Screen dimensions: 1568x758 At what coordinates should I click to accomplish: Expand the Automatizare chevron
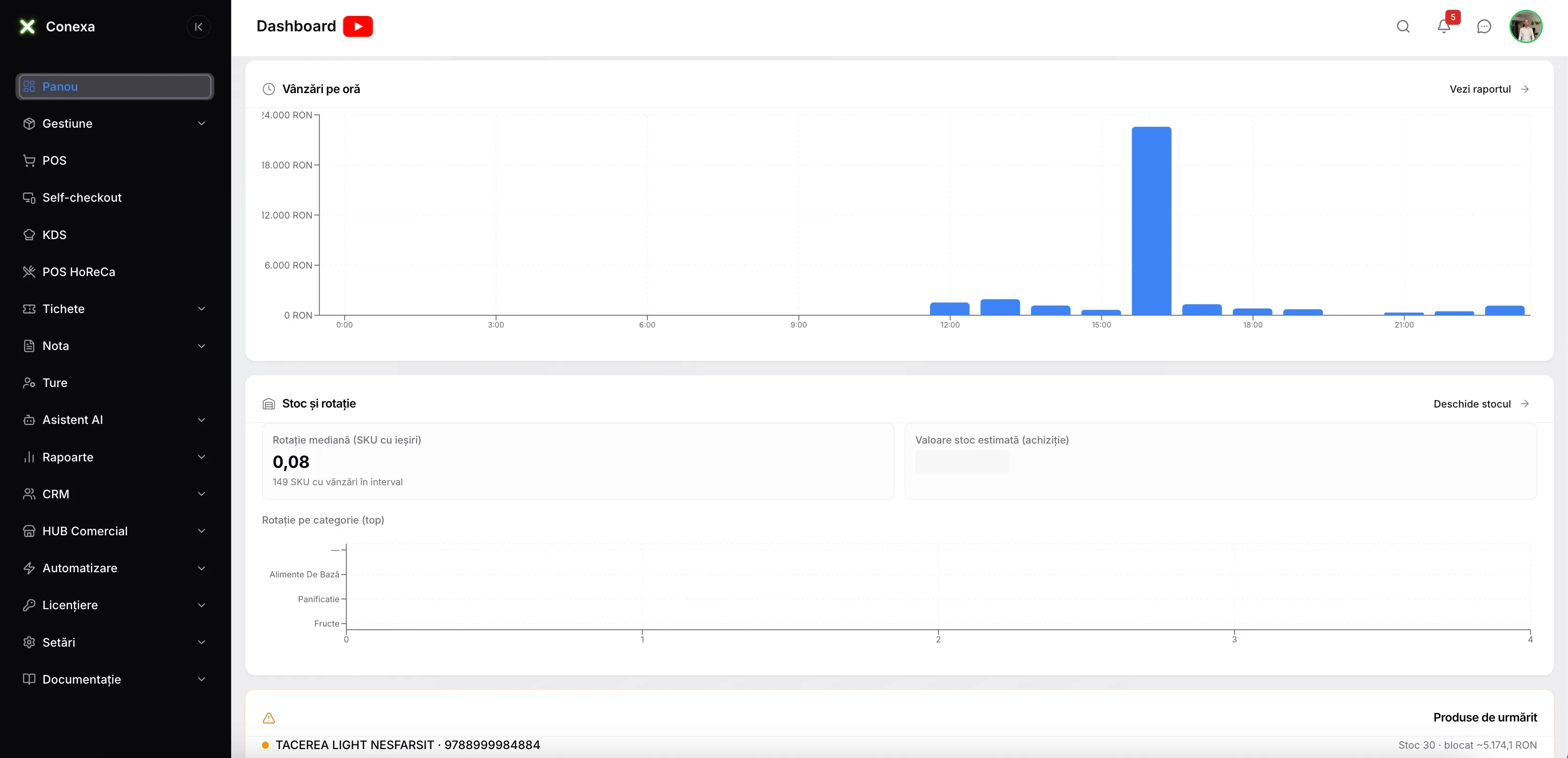click(201, 568)
